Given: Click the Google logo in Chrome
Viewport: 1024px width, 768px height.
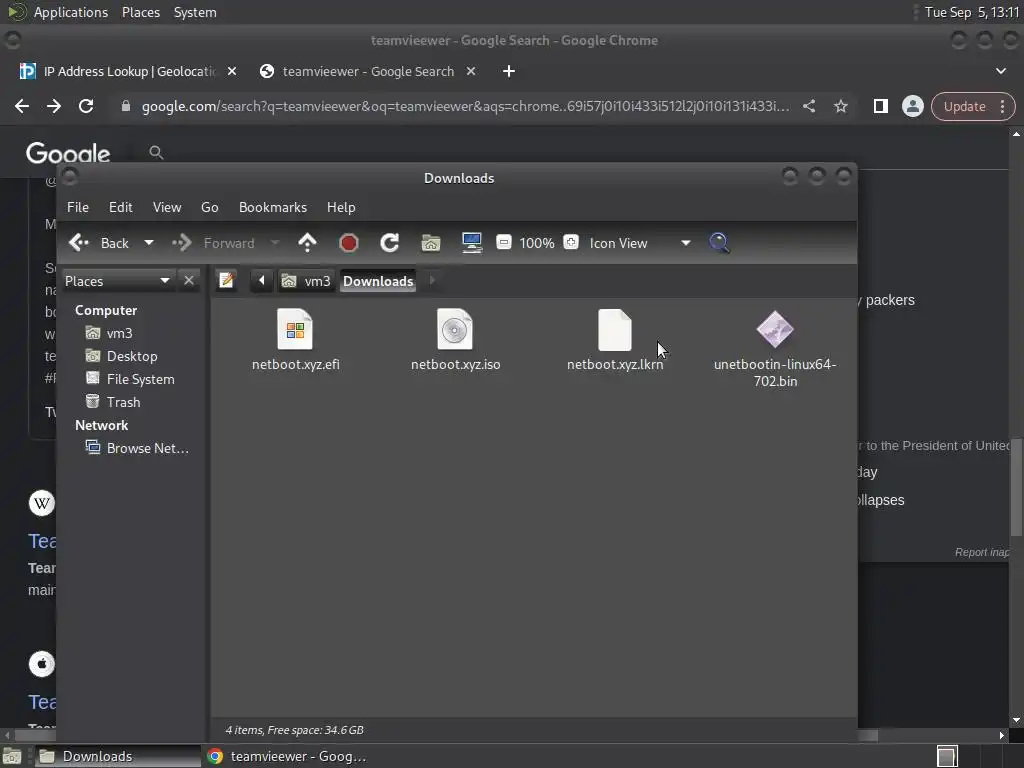Looking at the screenshot, I should (68, 153).
